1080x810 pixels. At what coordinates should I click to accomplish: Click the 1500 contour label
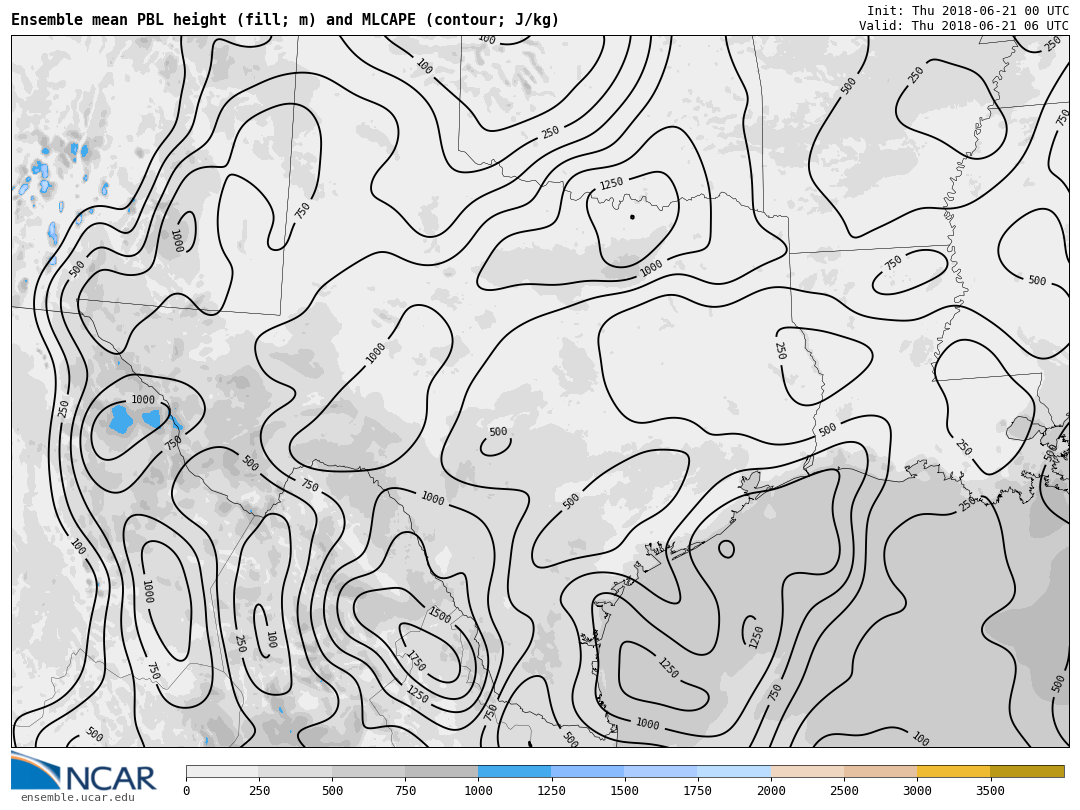pos(439,615)
